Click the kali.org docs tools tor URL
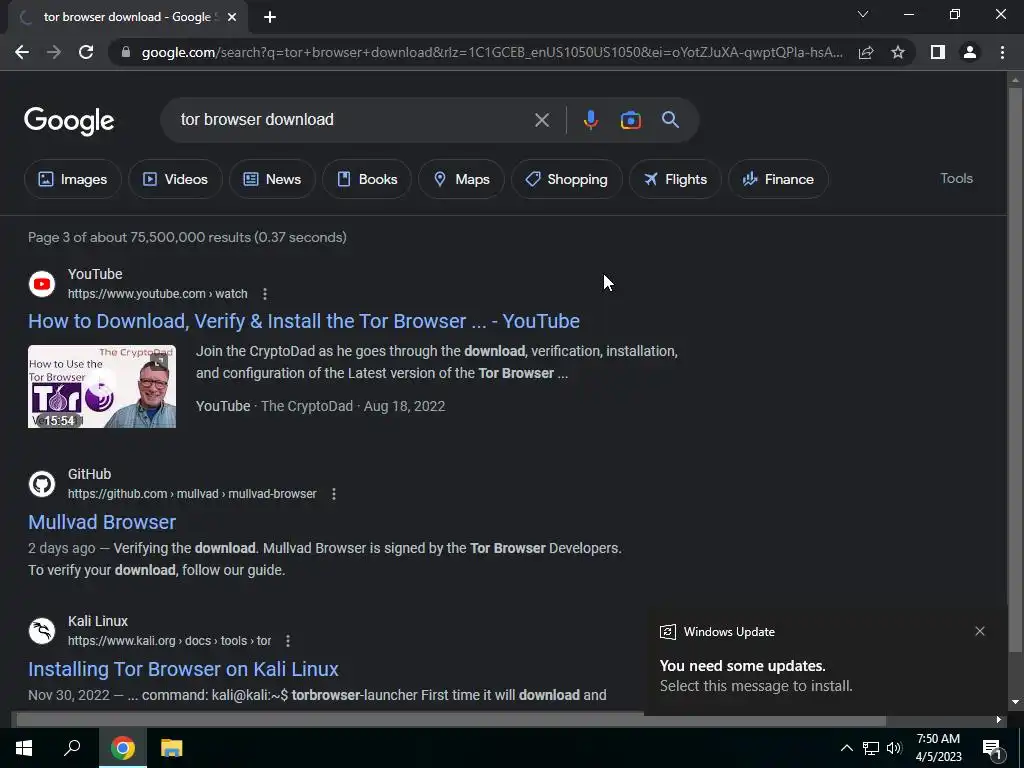Screen dimensions: 1024x768 click(169, 641)
